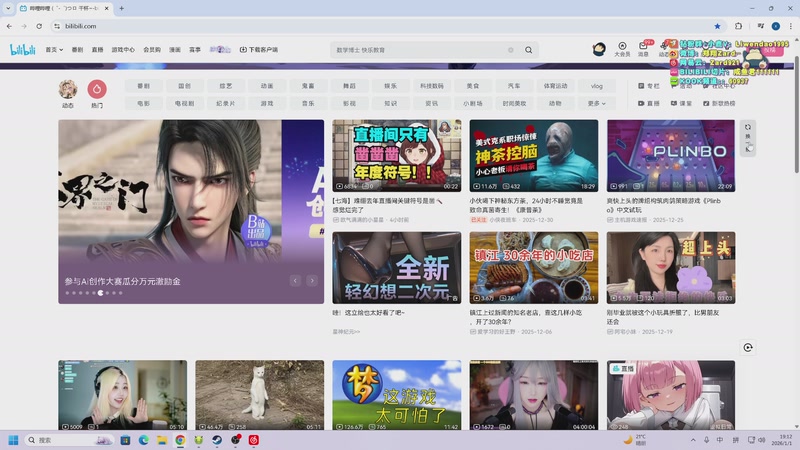Open the 直播间只有 年度符号 video thumbnail
Image resolution: width=800 pixels, height=450 pixels.
pos(396,156)
